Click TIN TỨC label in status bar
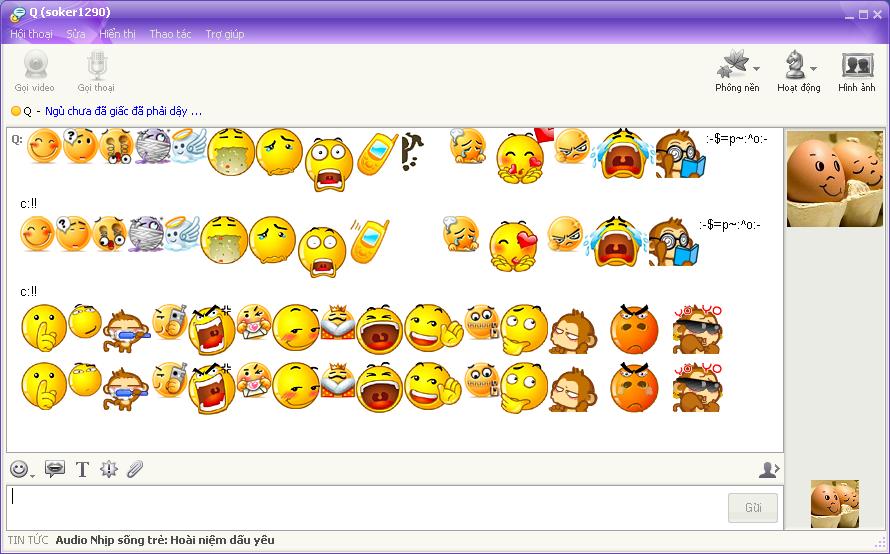Screen dimensions: 890x554 (28, 540)
